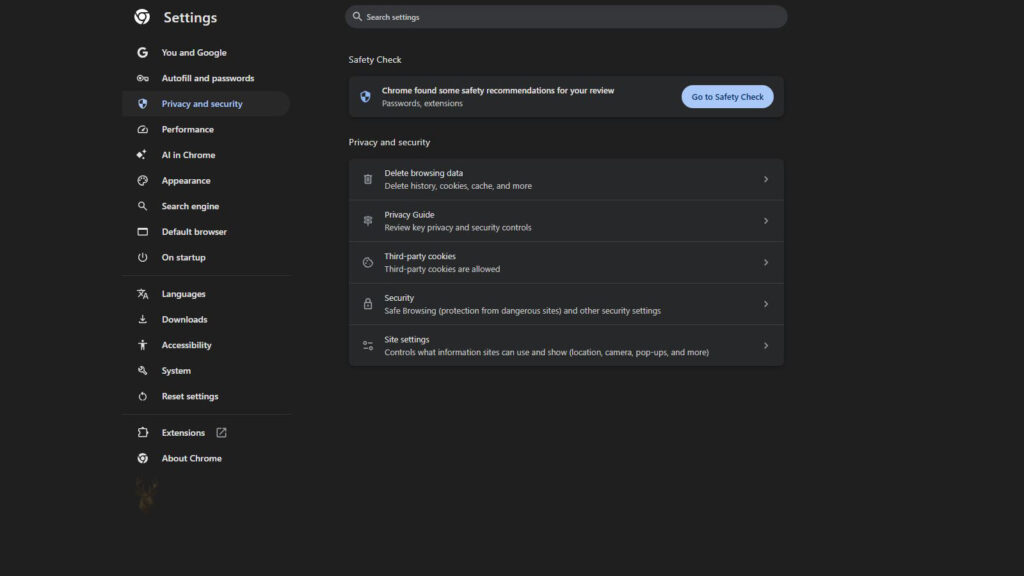Go to Performance settings
1024x576 pixels.
click(x=206, y=129)
